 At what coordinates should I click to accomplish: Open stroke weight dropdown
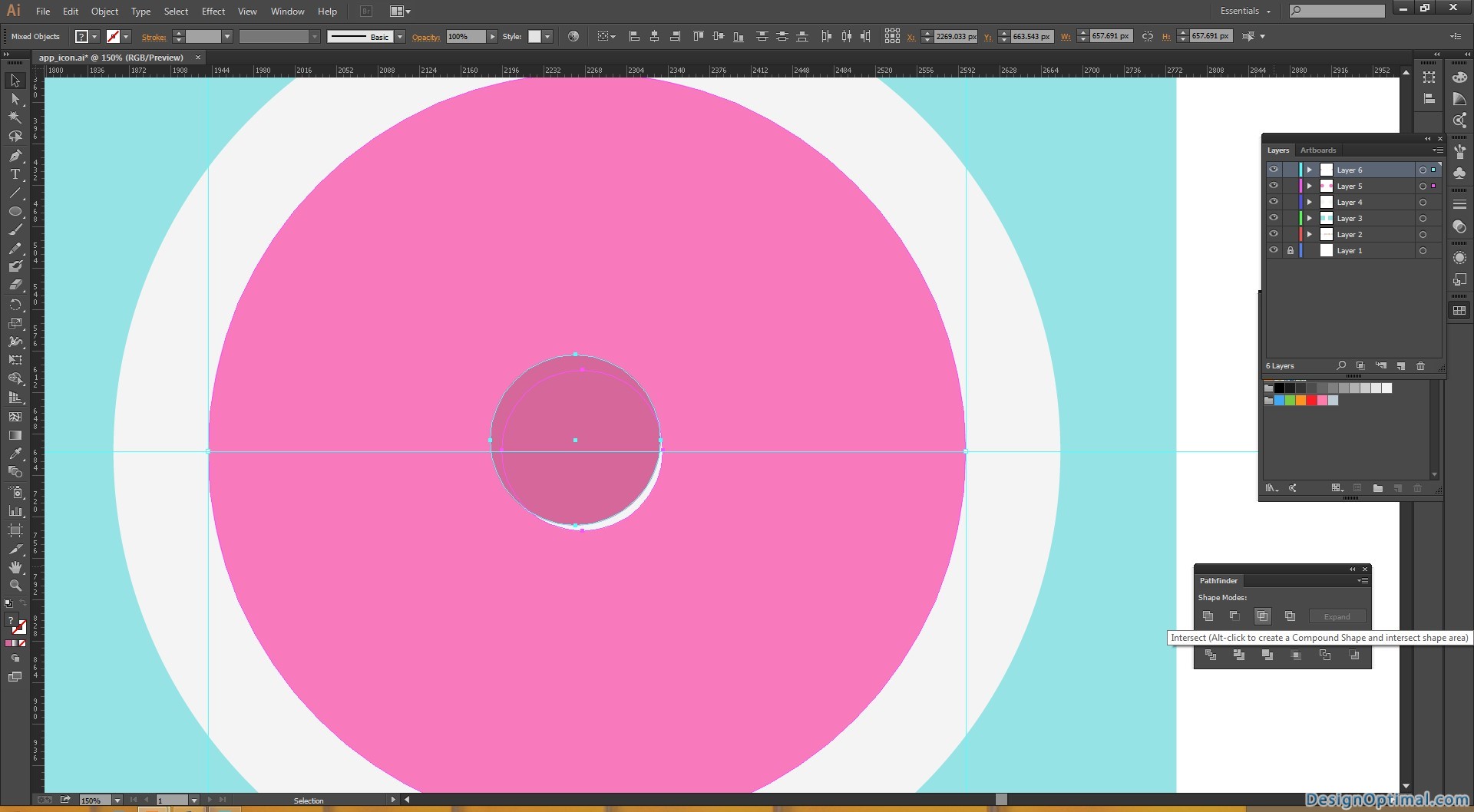point(226,36)
